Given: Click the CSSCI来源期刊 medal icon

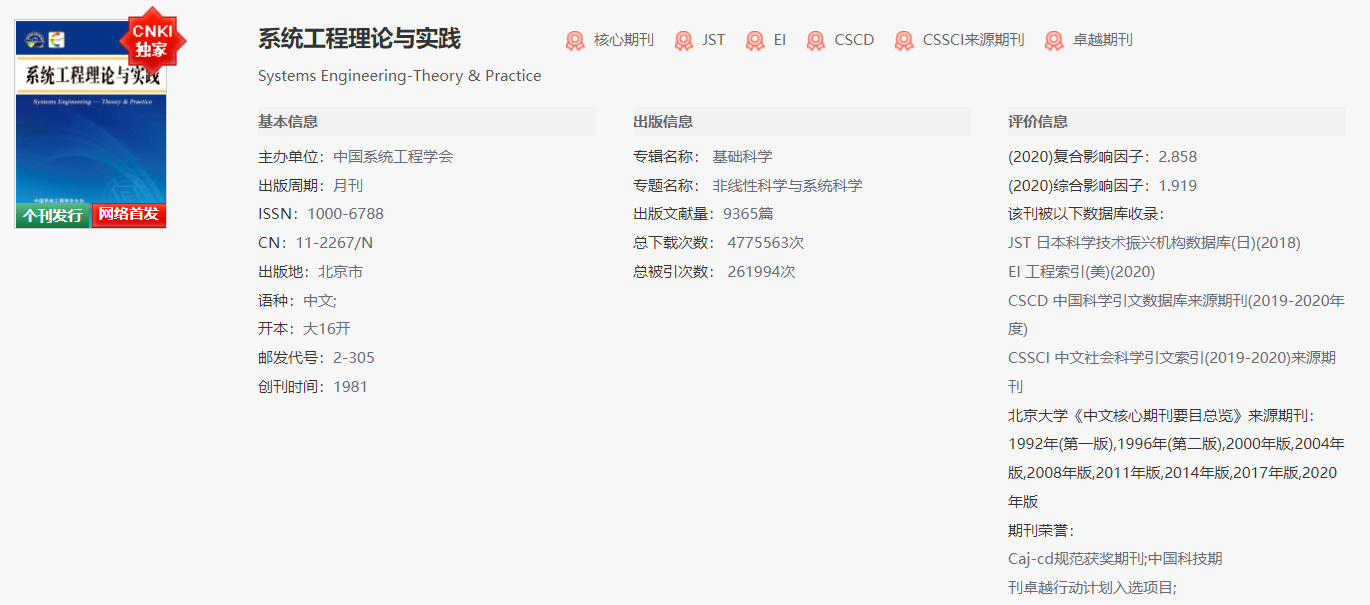Looking at the screenshot, I should pos(904,40).
